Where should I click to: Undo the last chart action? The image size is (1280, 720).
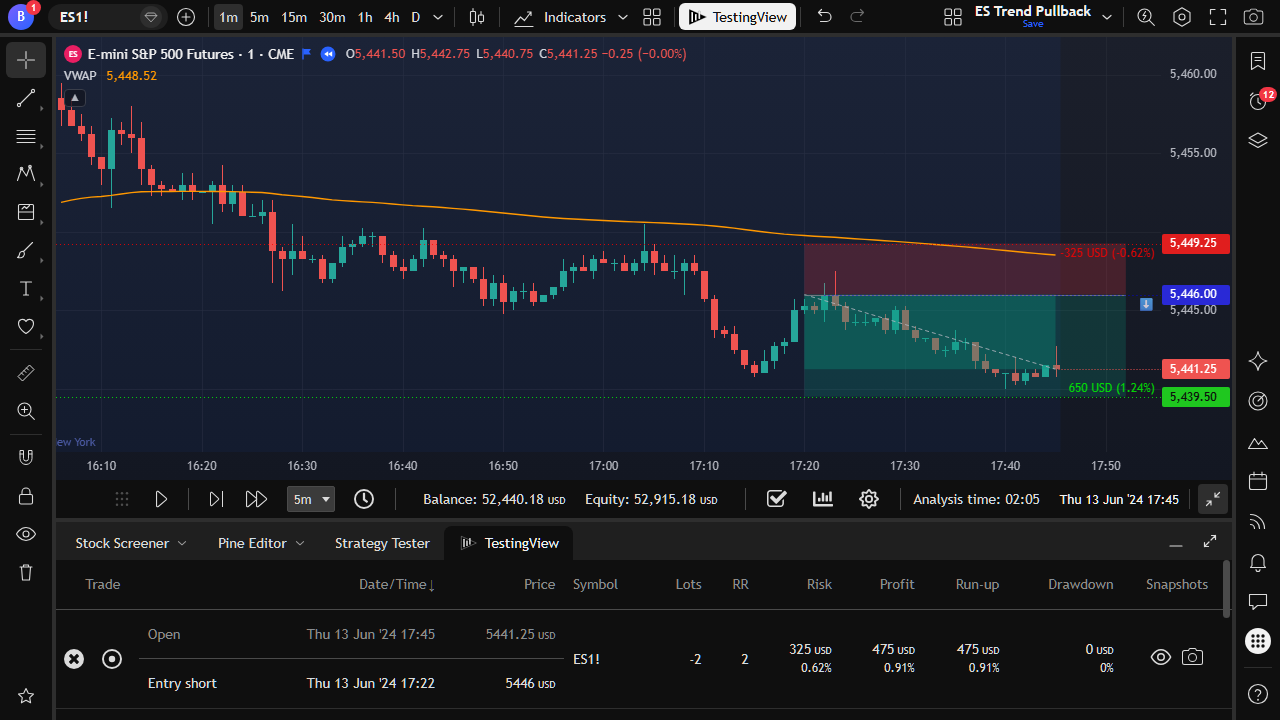[824, 17]
